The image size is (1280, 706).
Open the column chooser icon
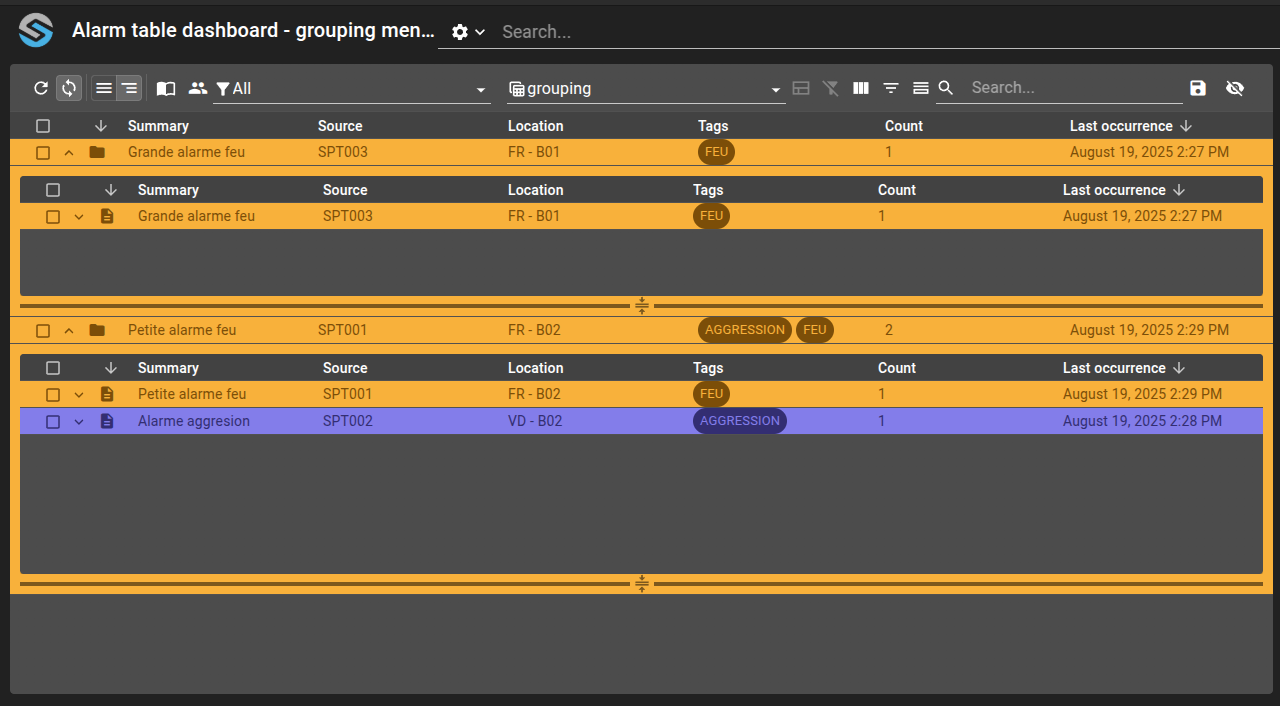[861, 88]
